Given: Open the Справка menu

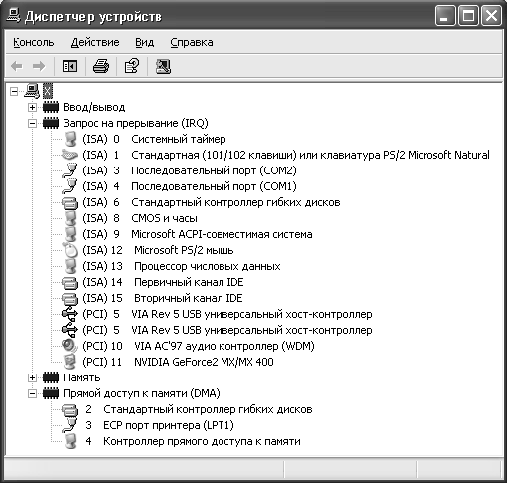Looking at the screenshot, I should click(x=192, y=43).
